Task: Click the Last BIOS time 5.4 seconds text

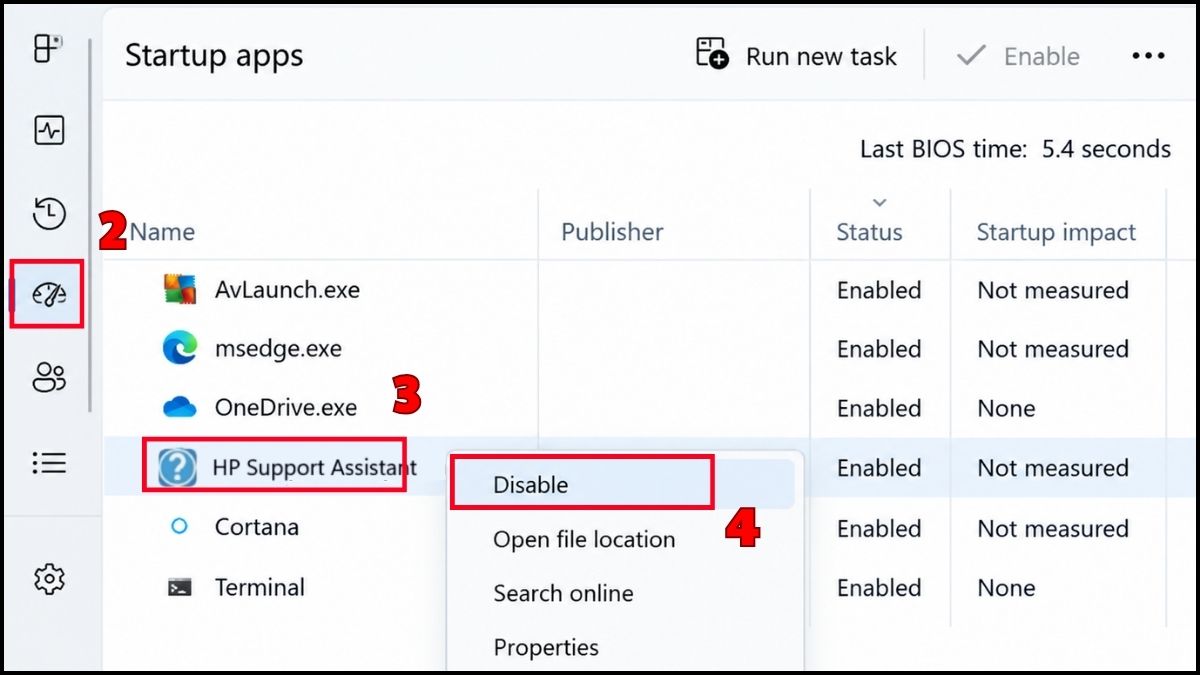Action: [1015, 149]
